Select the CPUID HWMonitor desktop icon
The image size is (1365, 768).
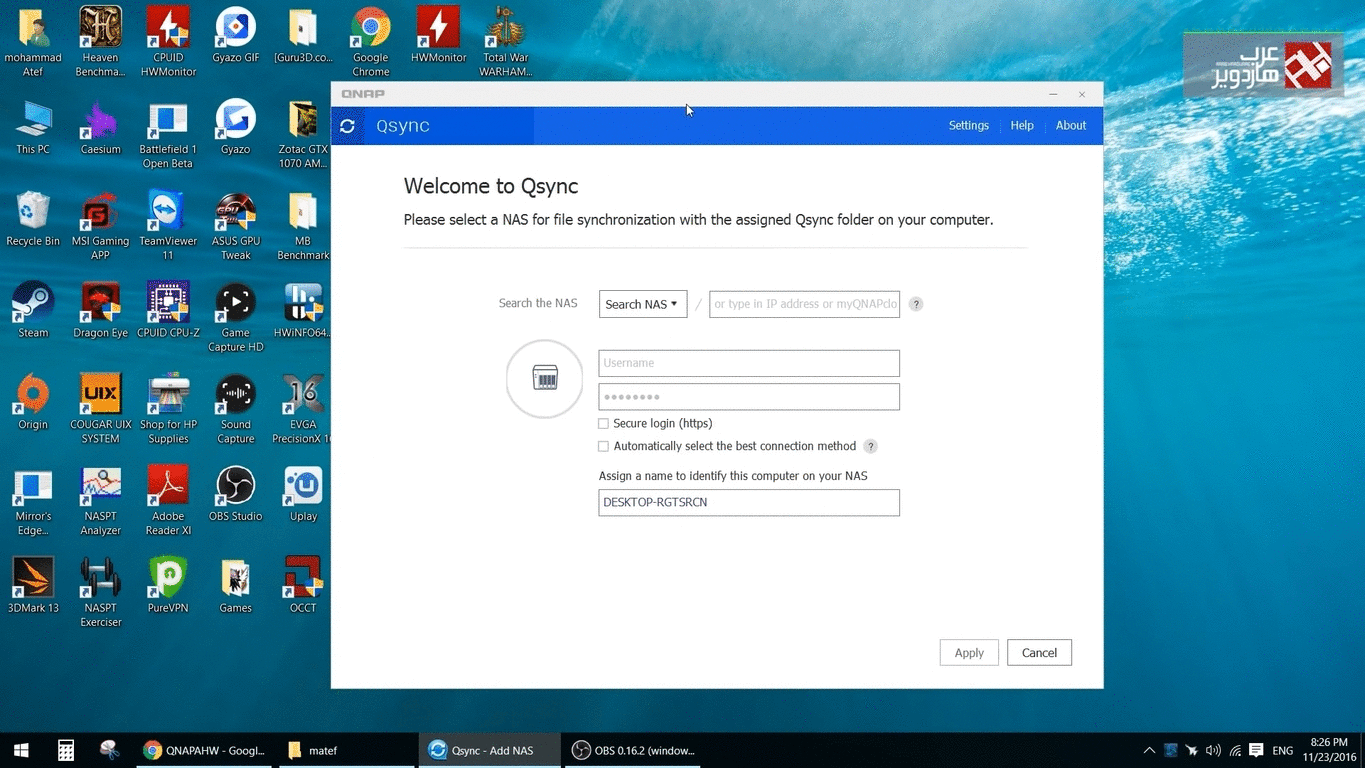point(168,42)
